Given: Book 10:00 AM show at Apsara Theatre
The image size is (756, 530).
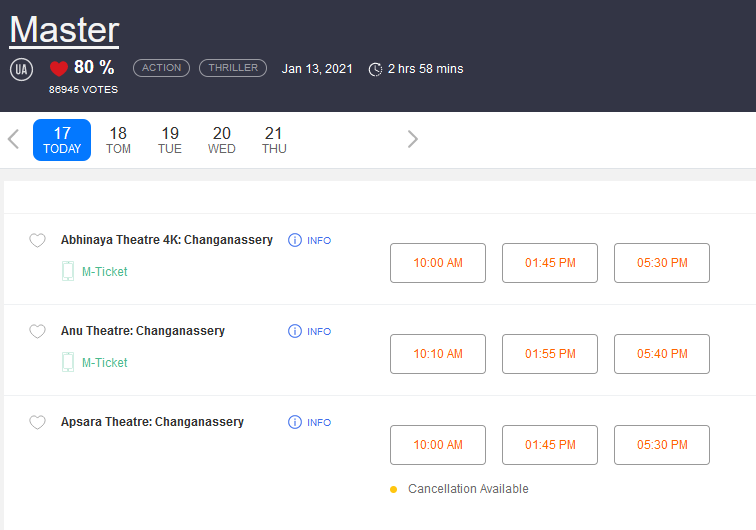Looking at the screenshot, I should [x=438, y=445].
